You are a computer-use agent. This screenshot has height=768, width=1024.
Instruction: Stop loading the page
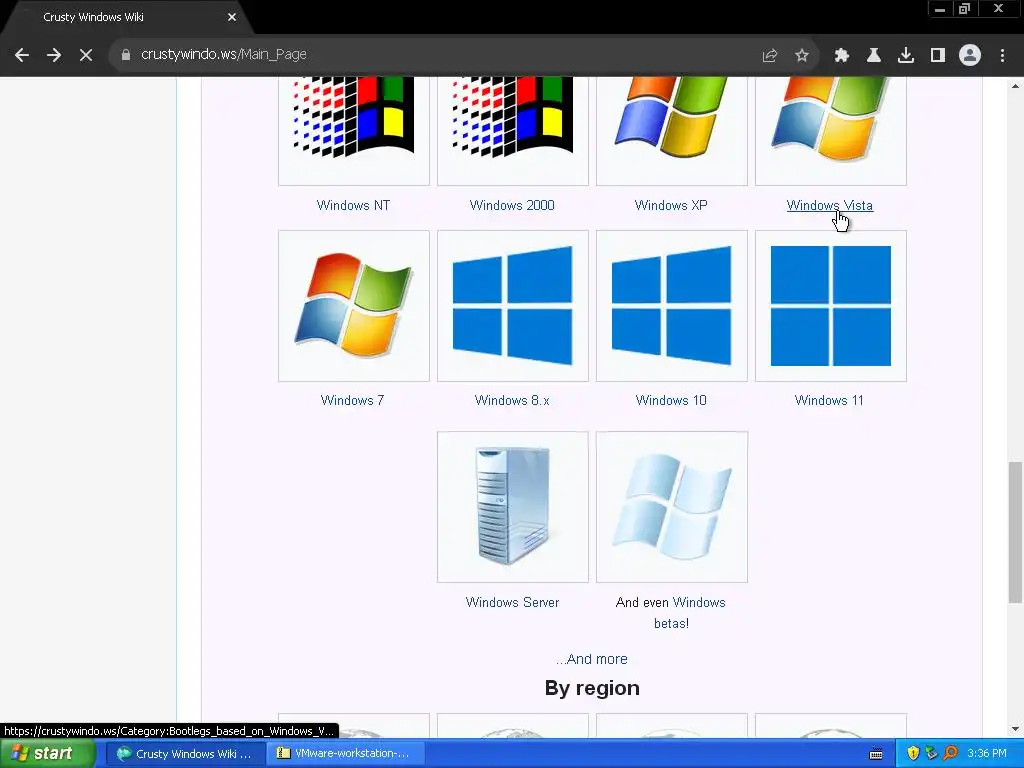point(86,55)
